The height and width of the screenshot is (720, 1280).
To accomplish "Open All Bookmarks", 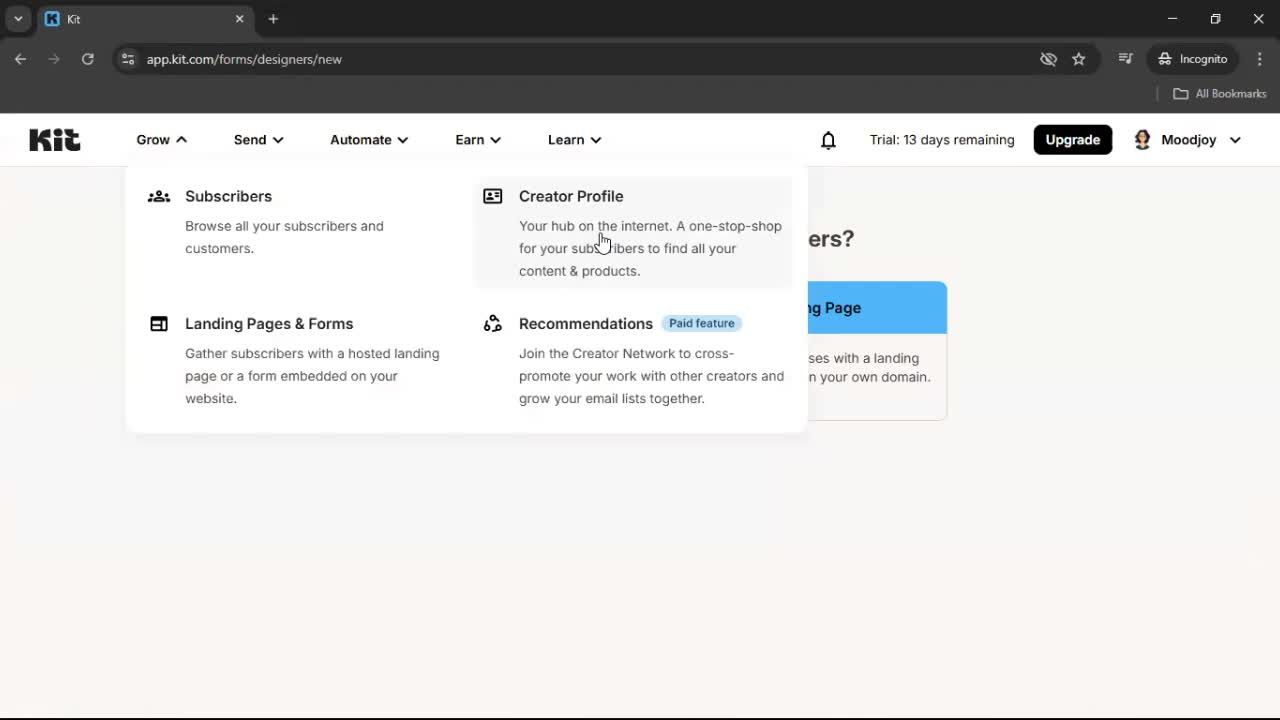I will 1219,93.
